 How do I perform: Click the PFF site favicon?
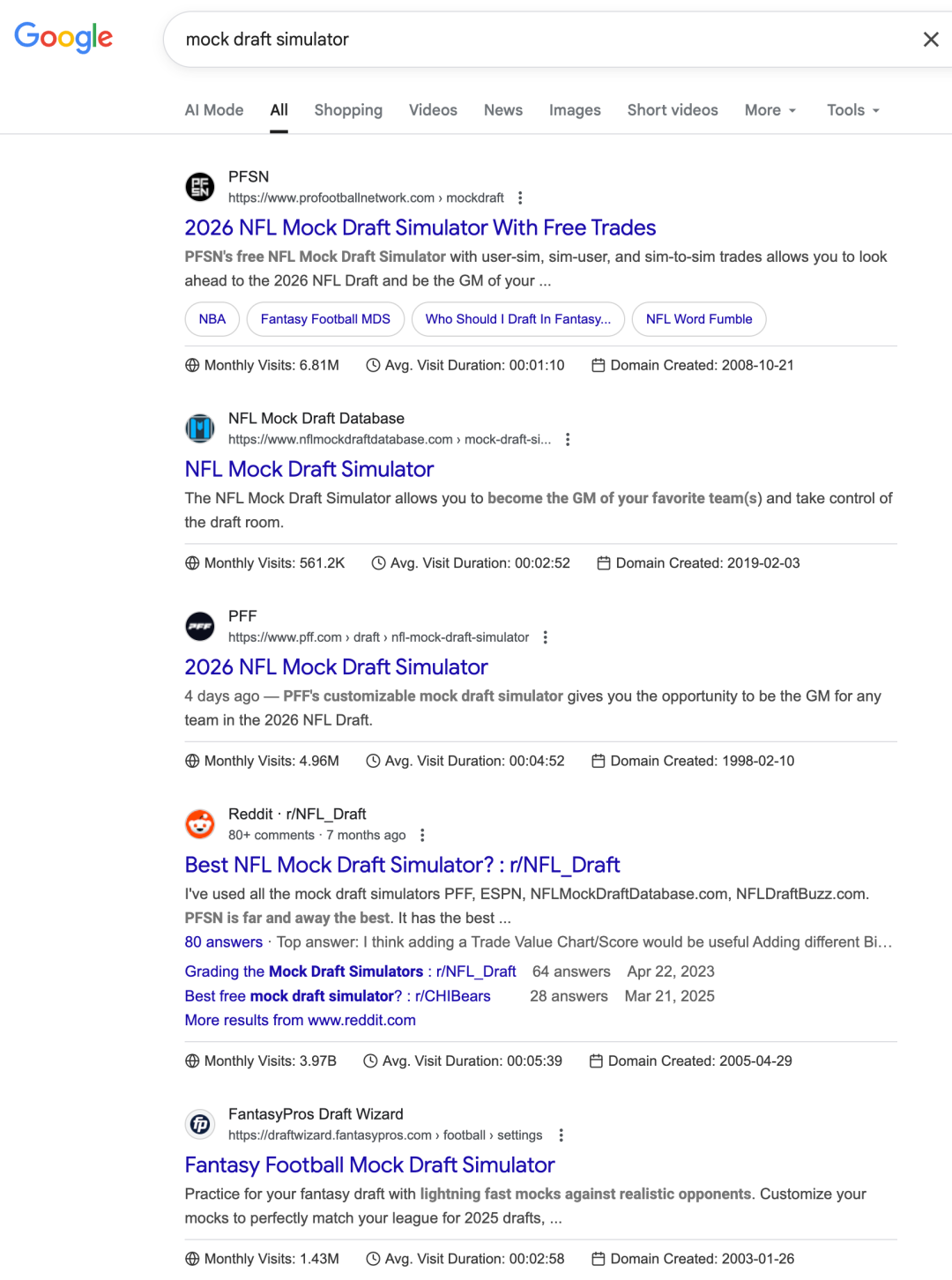click(x=200, y=627)
